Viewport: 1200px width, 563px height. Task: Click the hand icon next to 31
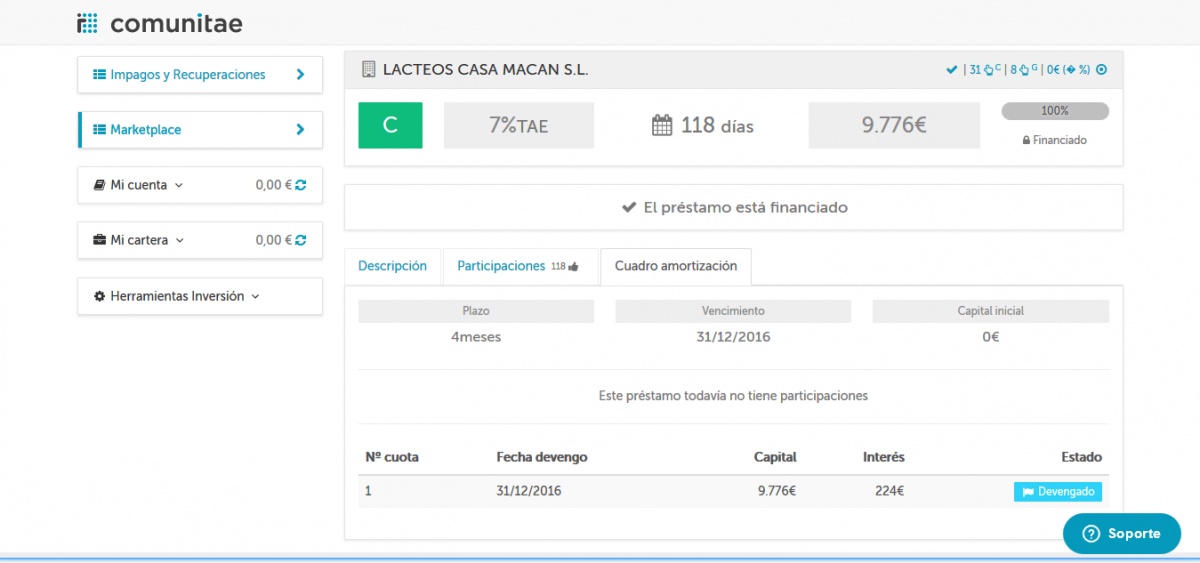click(x=988, y=70)
